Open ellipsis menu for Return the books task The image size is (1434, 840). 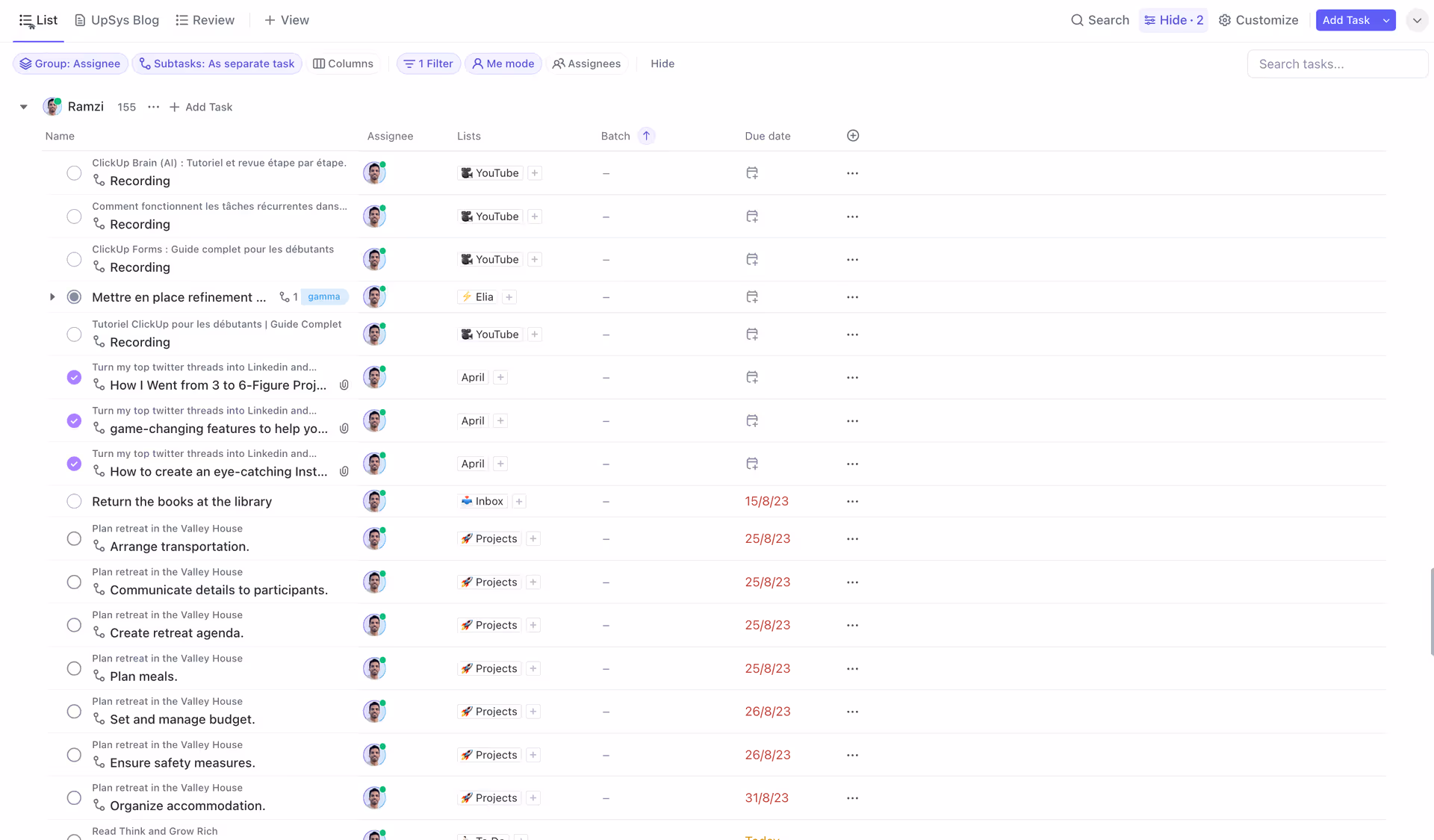tap(852, 502)
